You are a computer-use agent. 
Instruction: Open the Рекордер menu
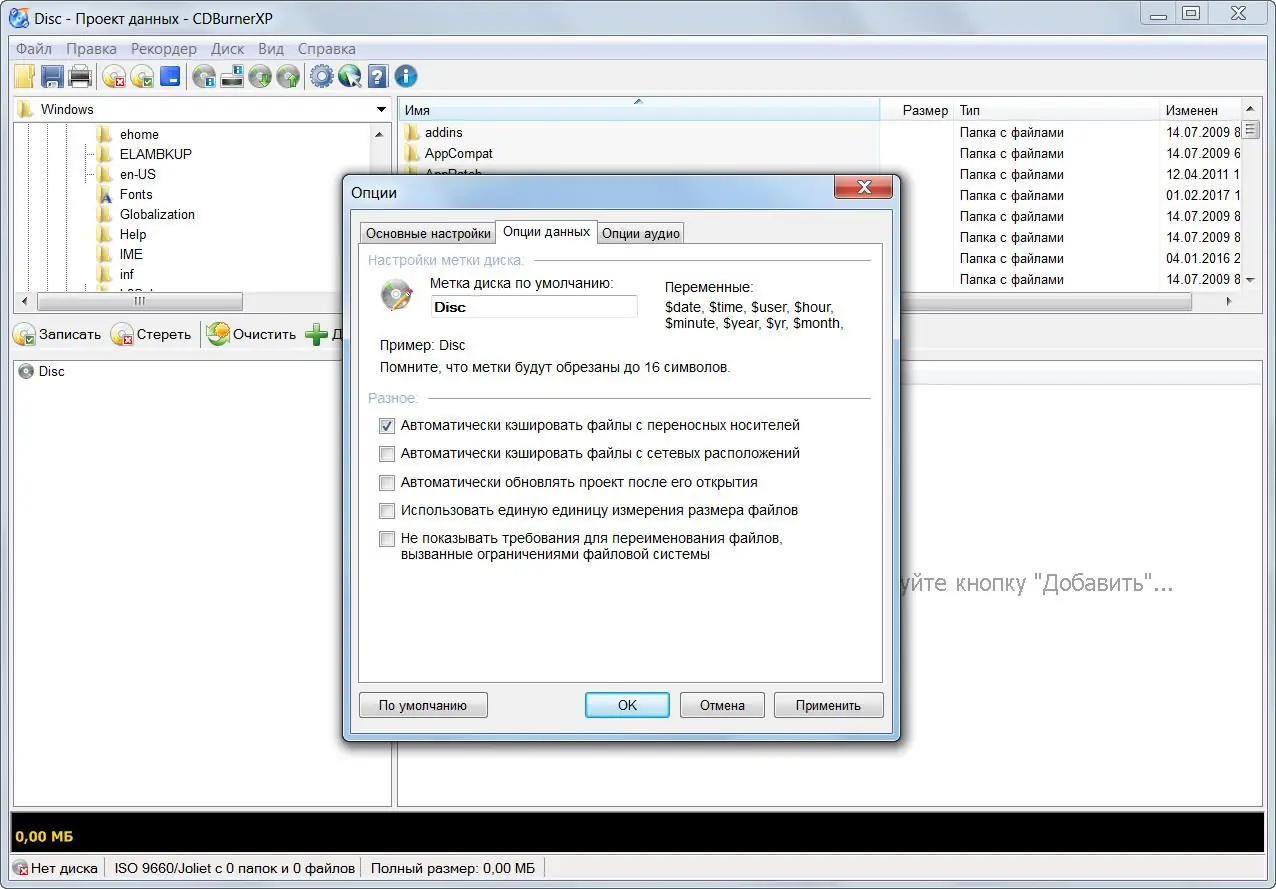164,48
